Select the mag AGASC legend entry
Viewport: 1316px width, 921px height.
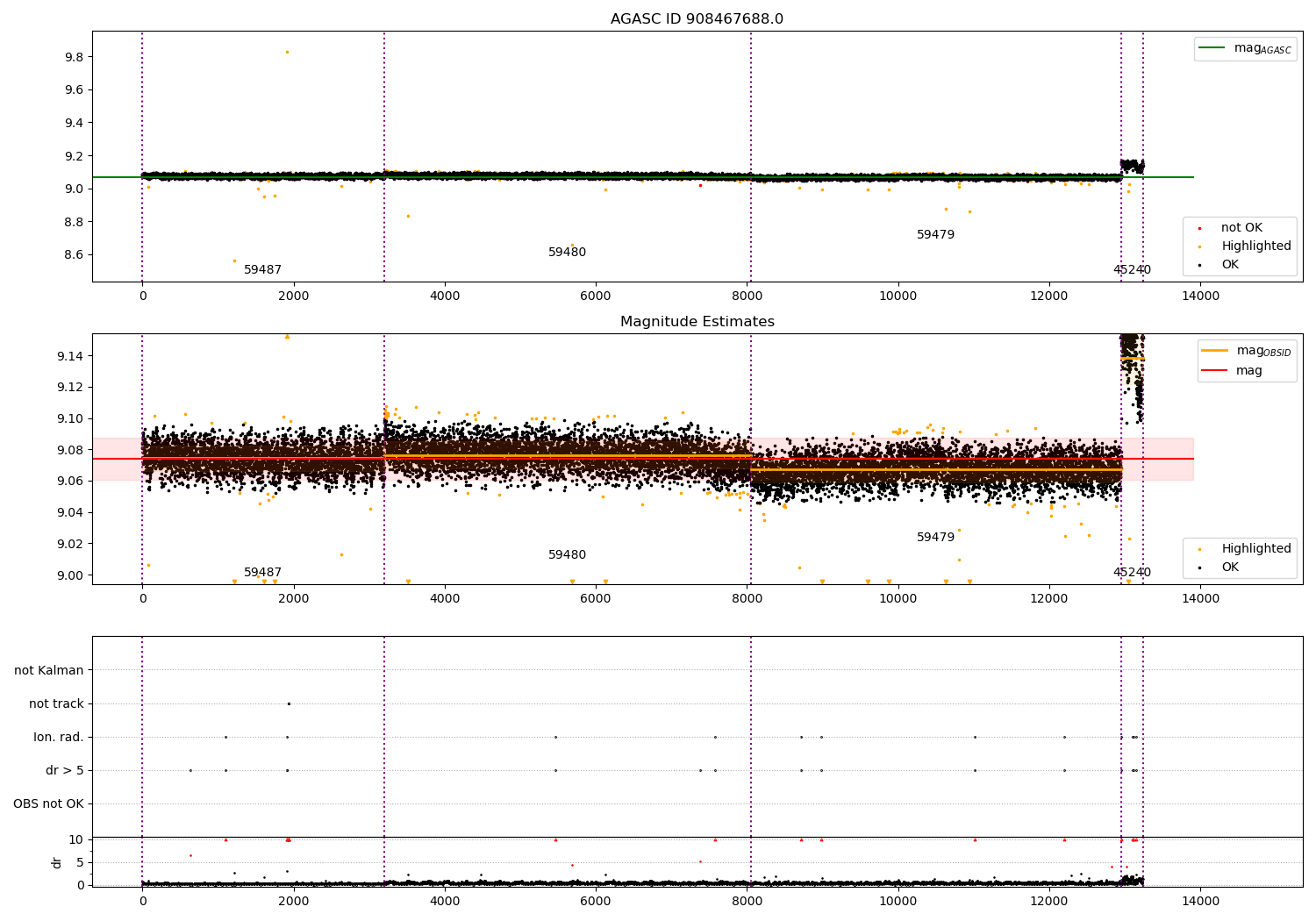(x=1245, y=48)
